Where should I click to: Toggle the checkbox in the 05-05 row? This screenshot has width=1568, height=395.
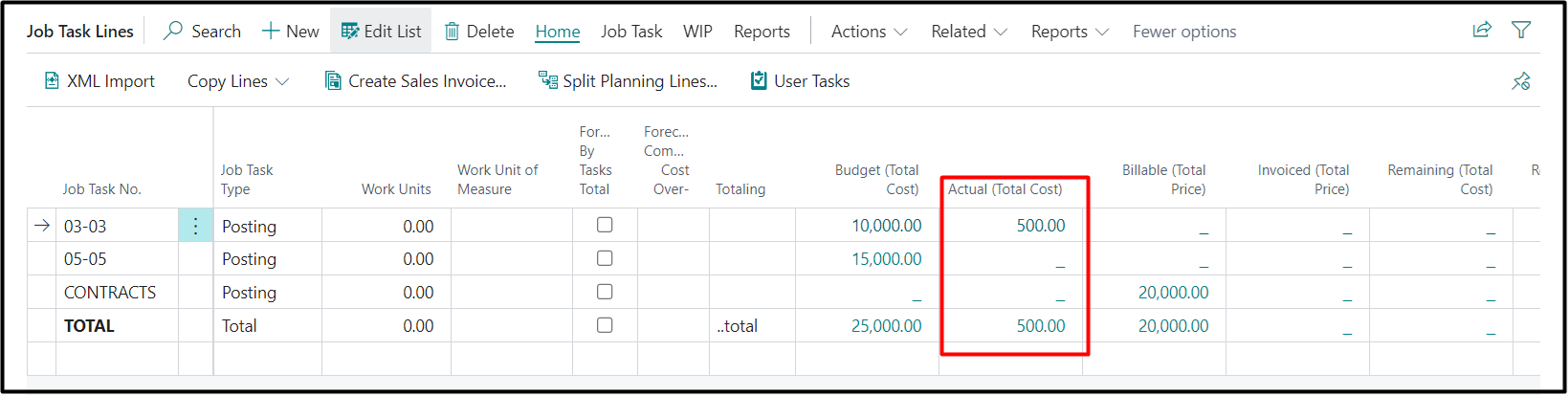click(x=605, y=258)
